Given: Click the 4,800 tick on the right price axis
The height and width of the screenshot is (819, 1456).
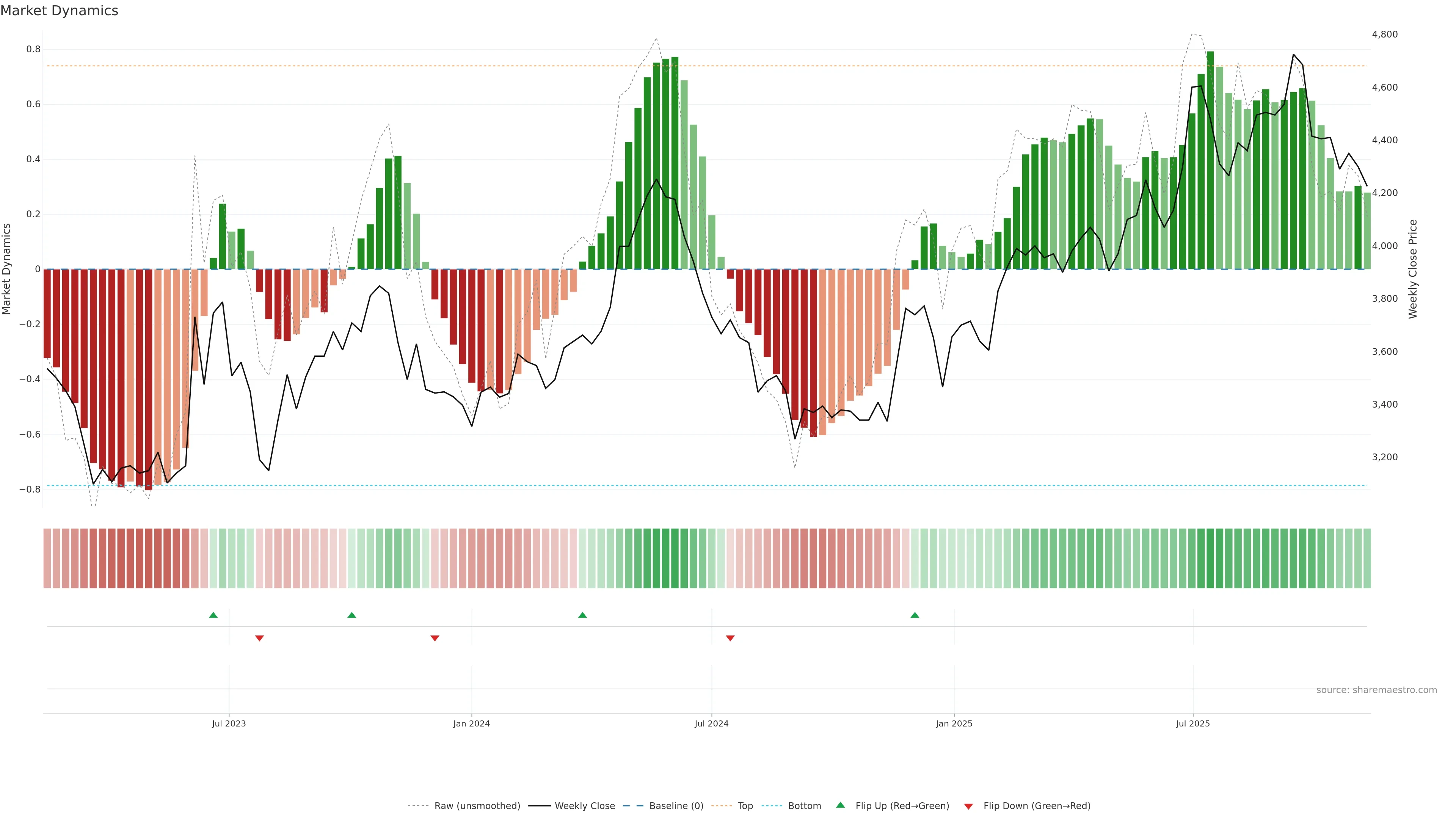Looking at the screenshot, I should (x=1384, y=35).
